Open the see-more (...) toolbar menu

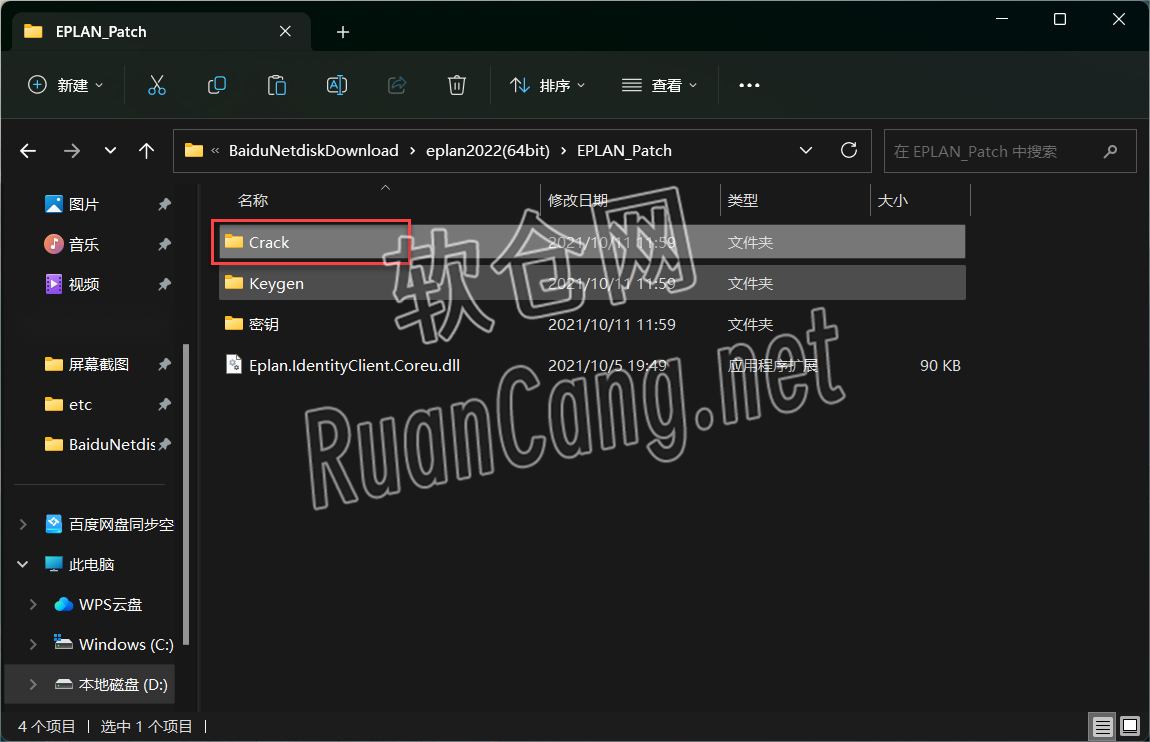click(749, 85)
